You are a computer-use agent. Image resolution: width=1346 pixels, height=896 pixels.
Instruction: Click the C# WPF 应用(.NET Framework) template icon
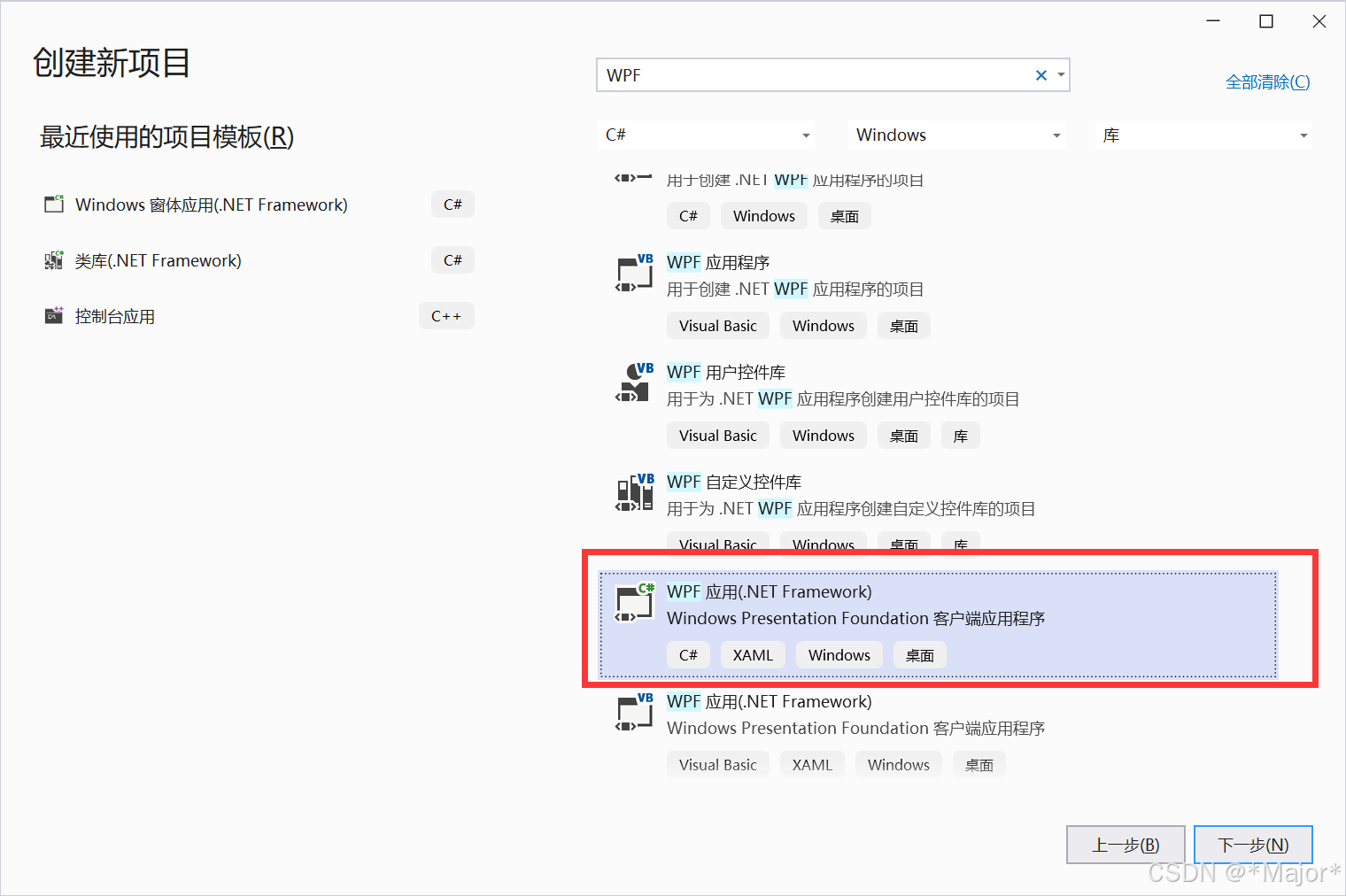[634, 603]
